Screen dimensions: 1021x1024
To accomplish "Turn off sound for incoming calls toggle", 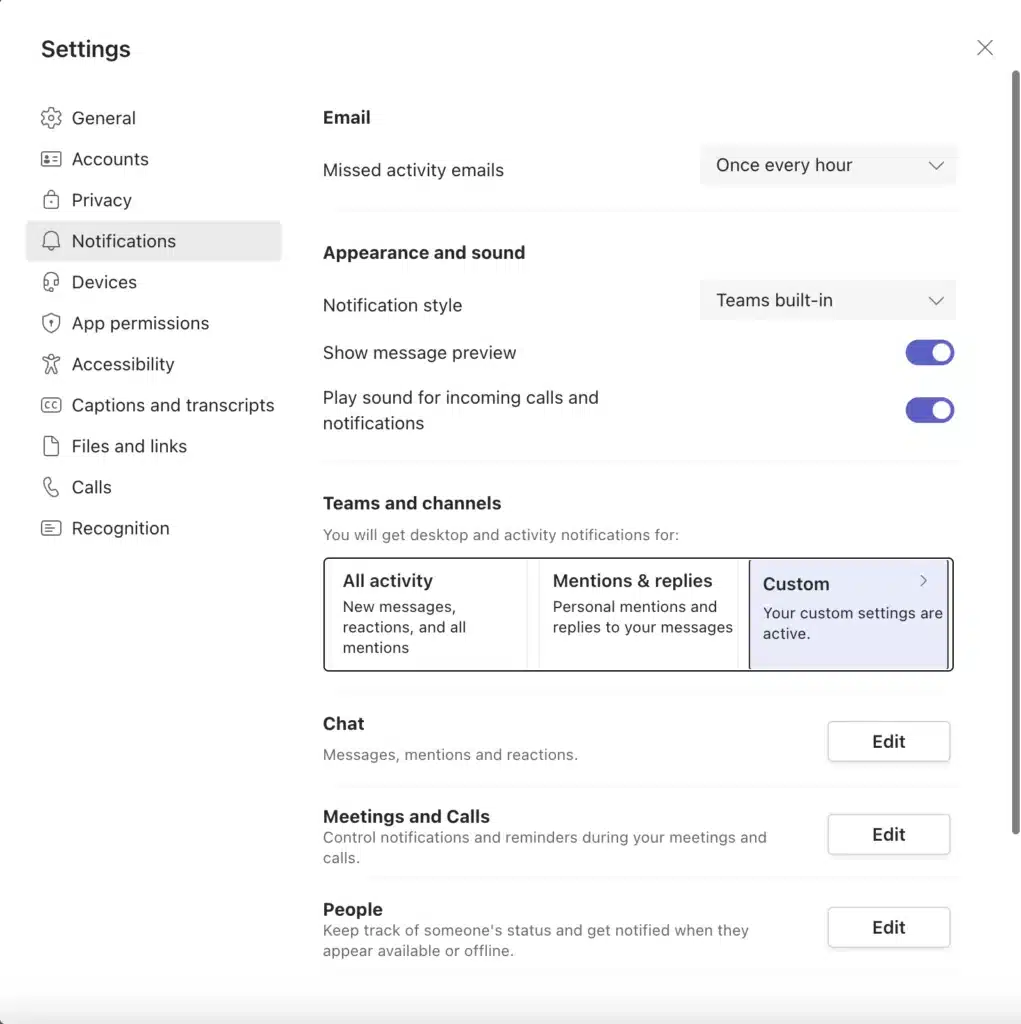I will [x=929, y=410].
